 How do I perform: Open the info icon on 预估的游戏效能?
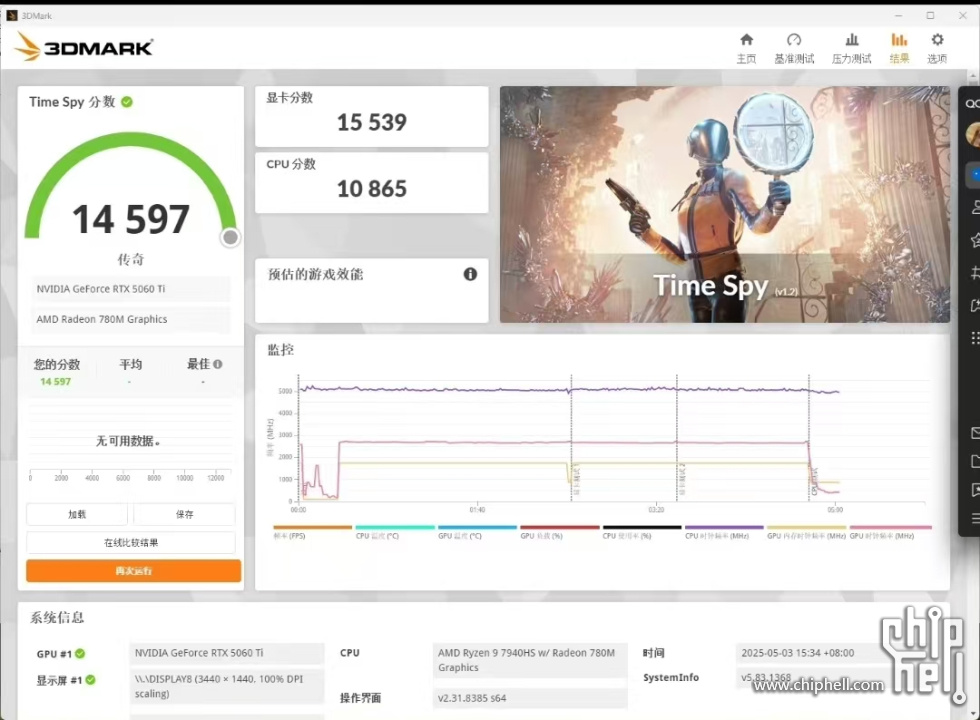[470, 274]
